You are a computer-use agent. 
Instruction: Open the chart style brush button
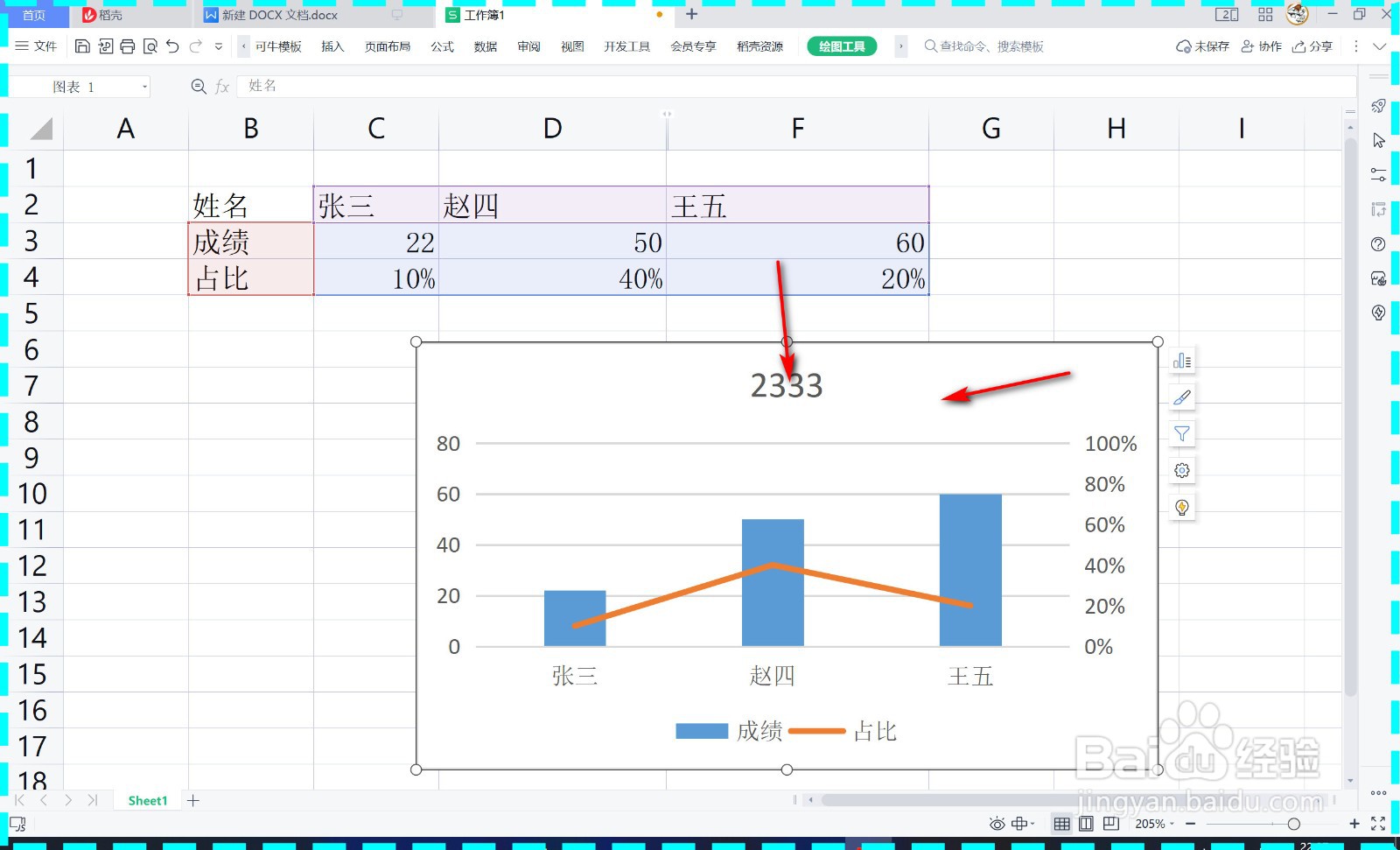pos(1182,397)
